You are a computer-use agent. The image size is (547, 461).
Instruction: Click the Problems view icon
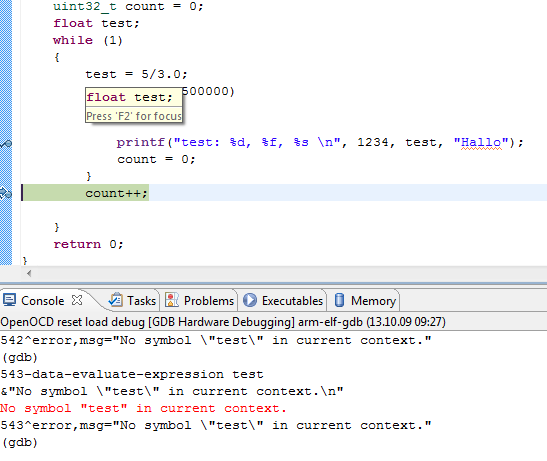(x=172, y=300)
